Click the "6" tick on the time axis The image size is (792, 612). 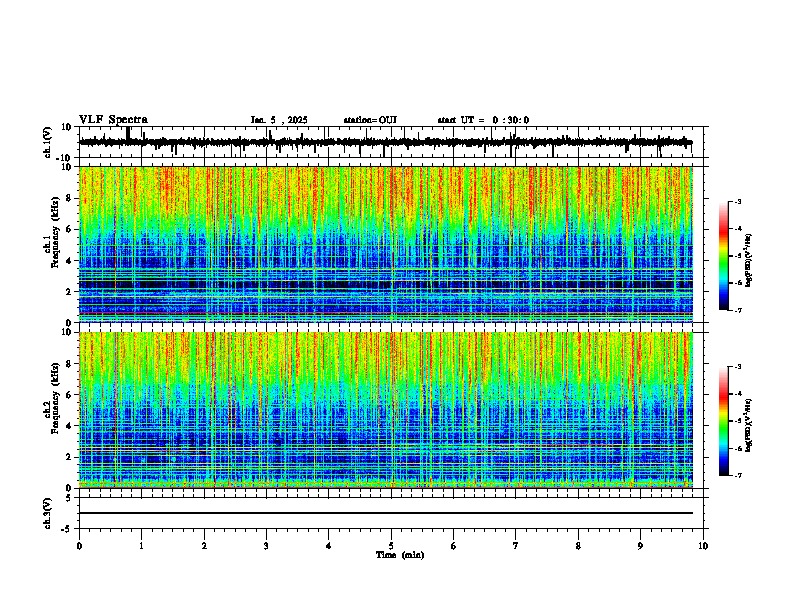[454, 546]
